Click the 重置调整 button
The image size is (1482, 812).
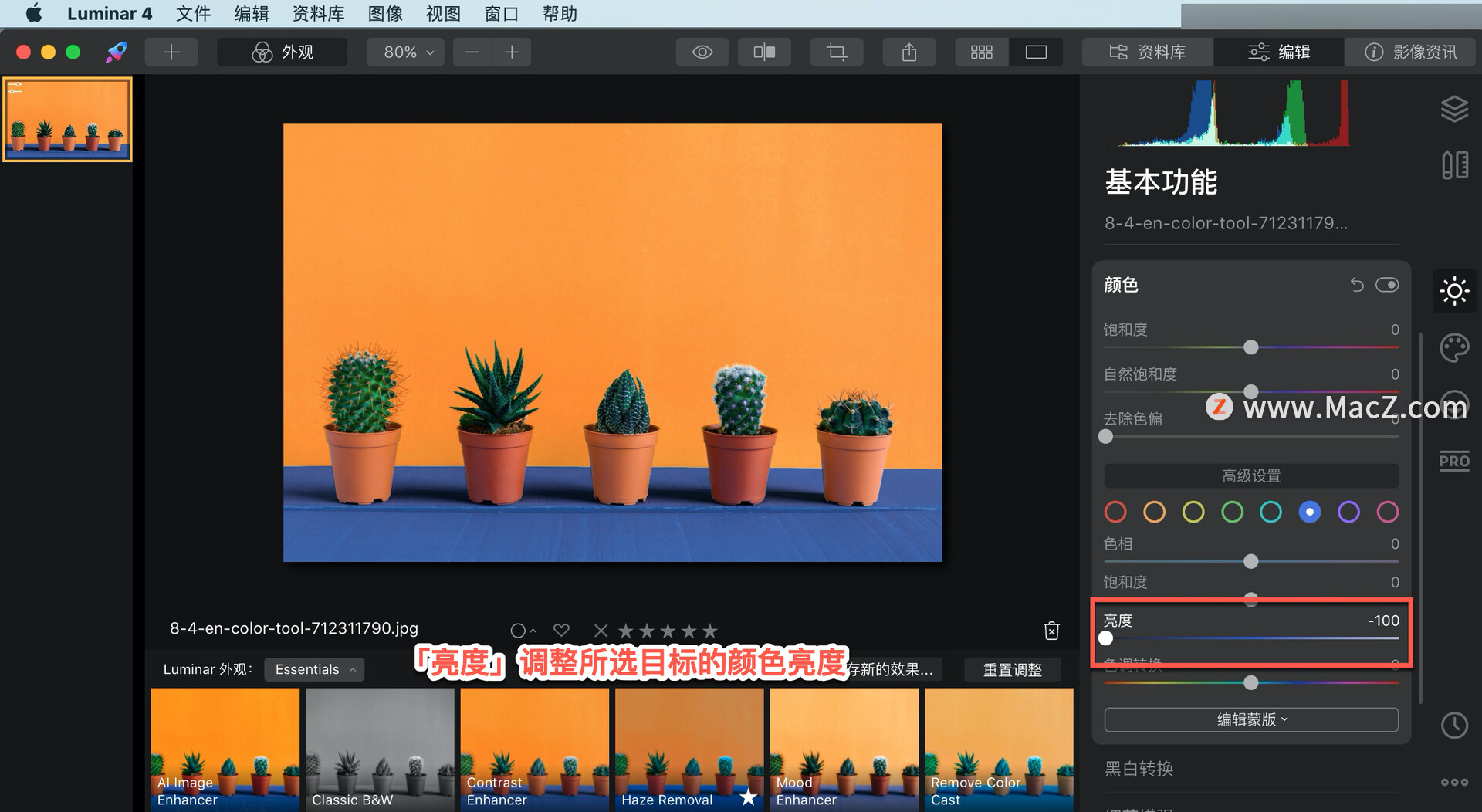[x=1012, y=669]
